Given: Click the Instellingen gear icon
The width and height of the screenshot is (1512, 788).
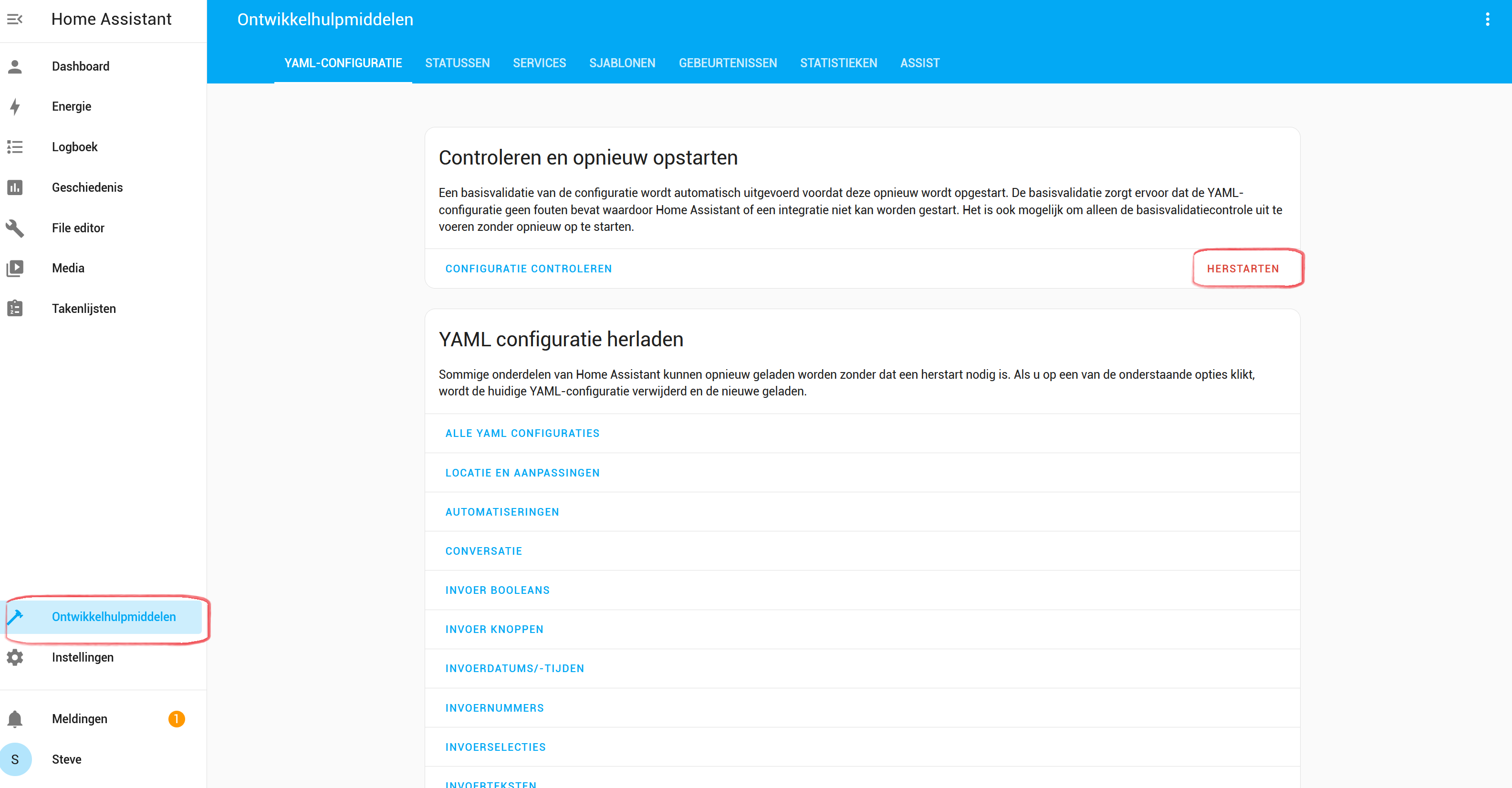Looking at the screenshot, I should point(15,657).
